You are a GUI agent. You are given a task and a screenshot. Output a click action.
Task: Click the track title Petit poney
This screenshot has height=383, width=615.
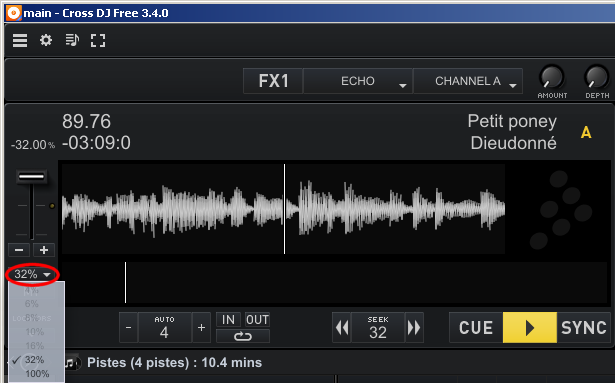[512, 122]
